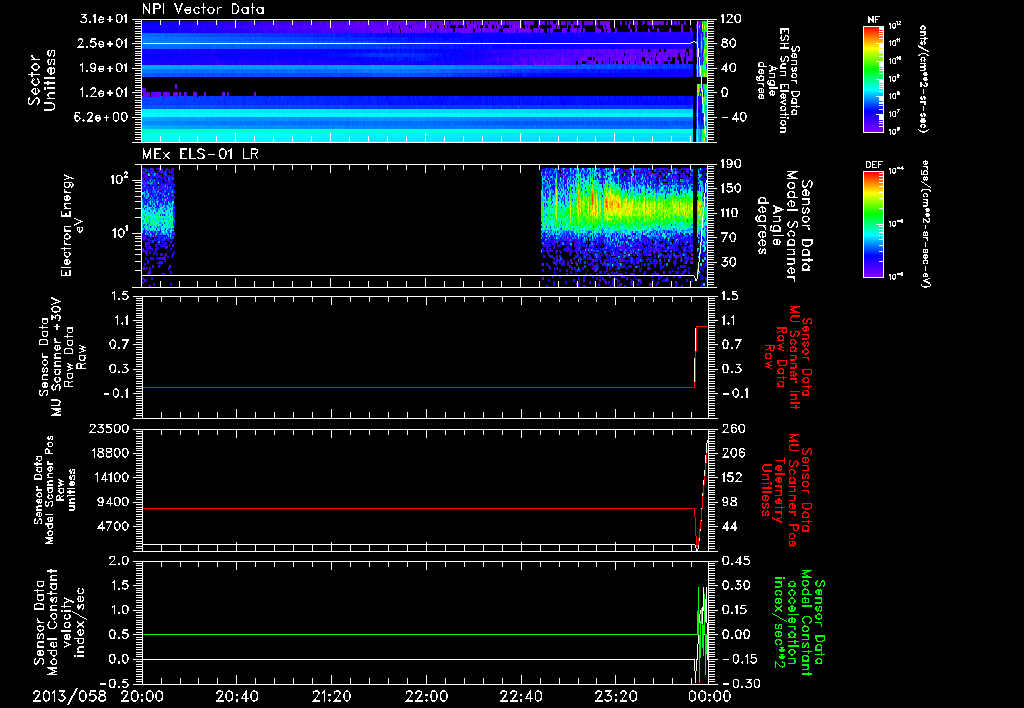
Task: Click the "152" telemetry axis value
Action: click(x=733, y=477)
